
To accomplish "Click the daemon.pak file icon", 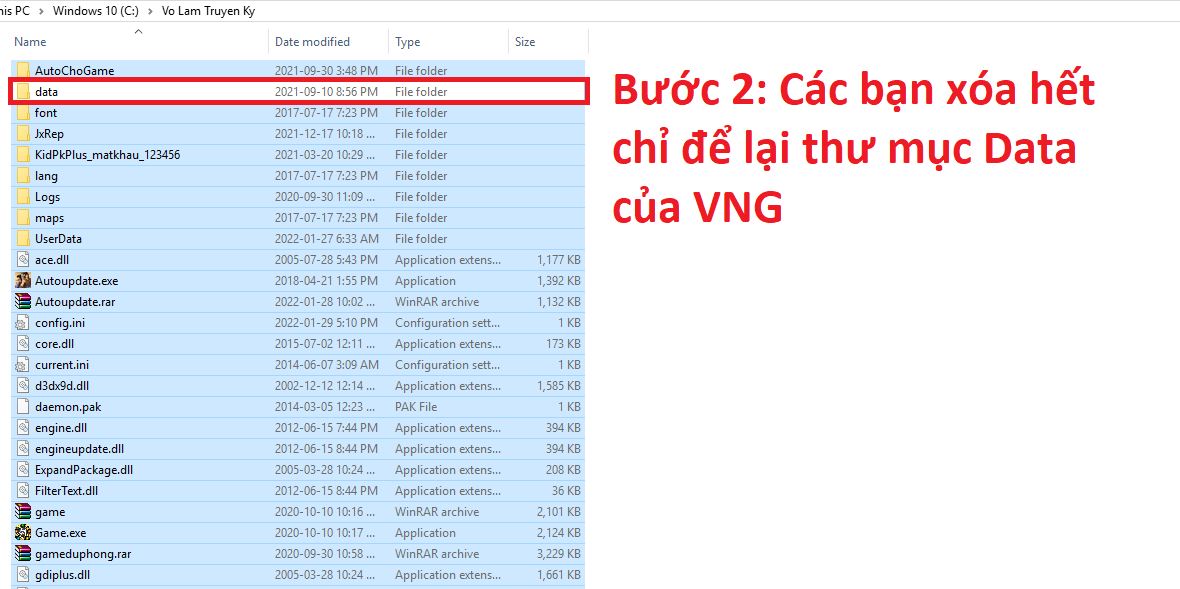I will pos(23,407).
